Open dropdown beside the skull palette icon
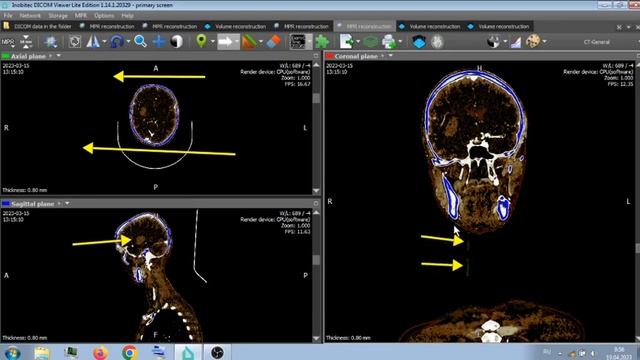Screen dimensions: 640x360 click(544, 42)
